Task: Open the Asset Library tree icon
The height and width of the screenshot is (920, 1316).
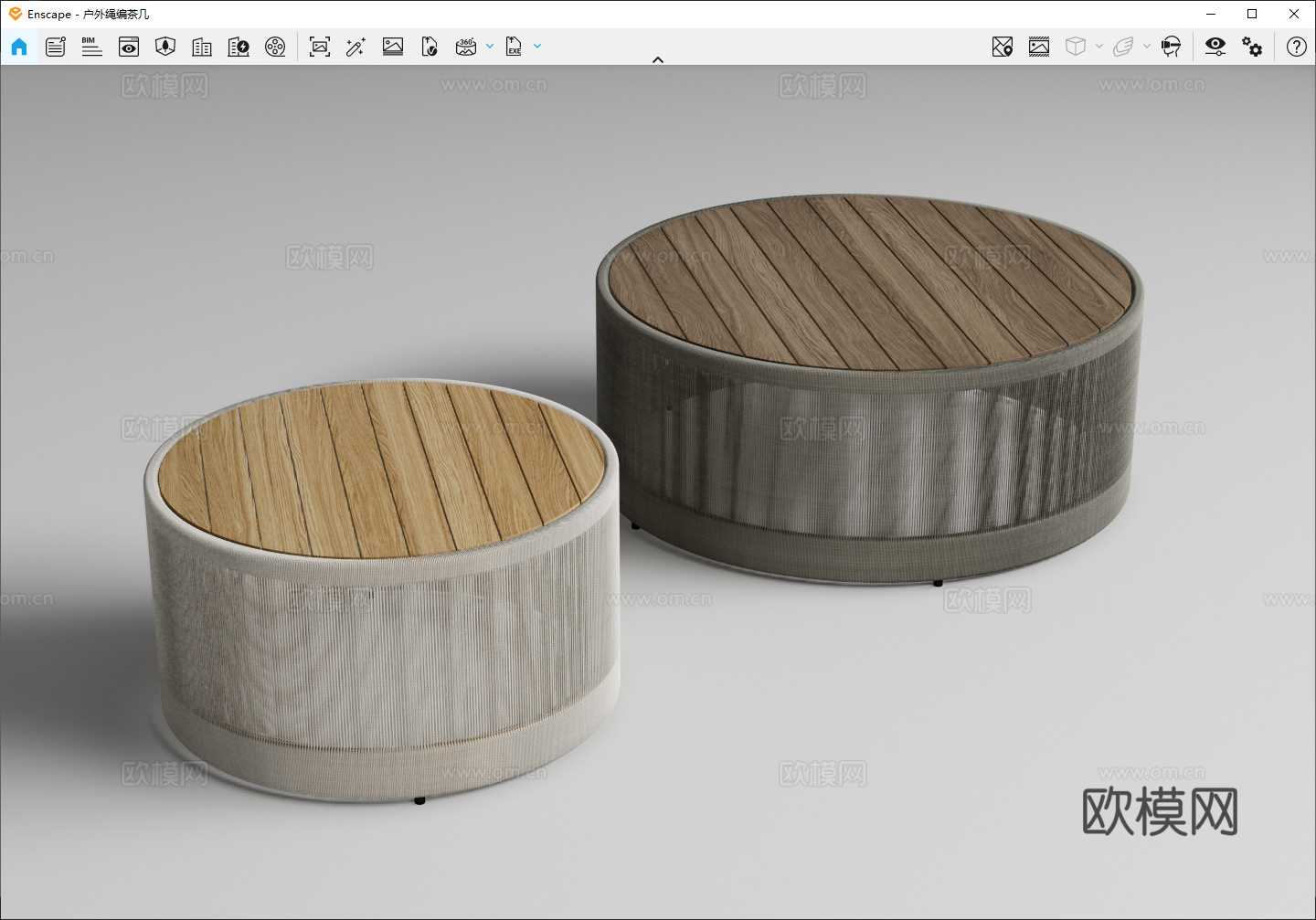Action: 165,47
